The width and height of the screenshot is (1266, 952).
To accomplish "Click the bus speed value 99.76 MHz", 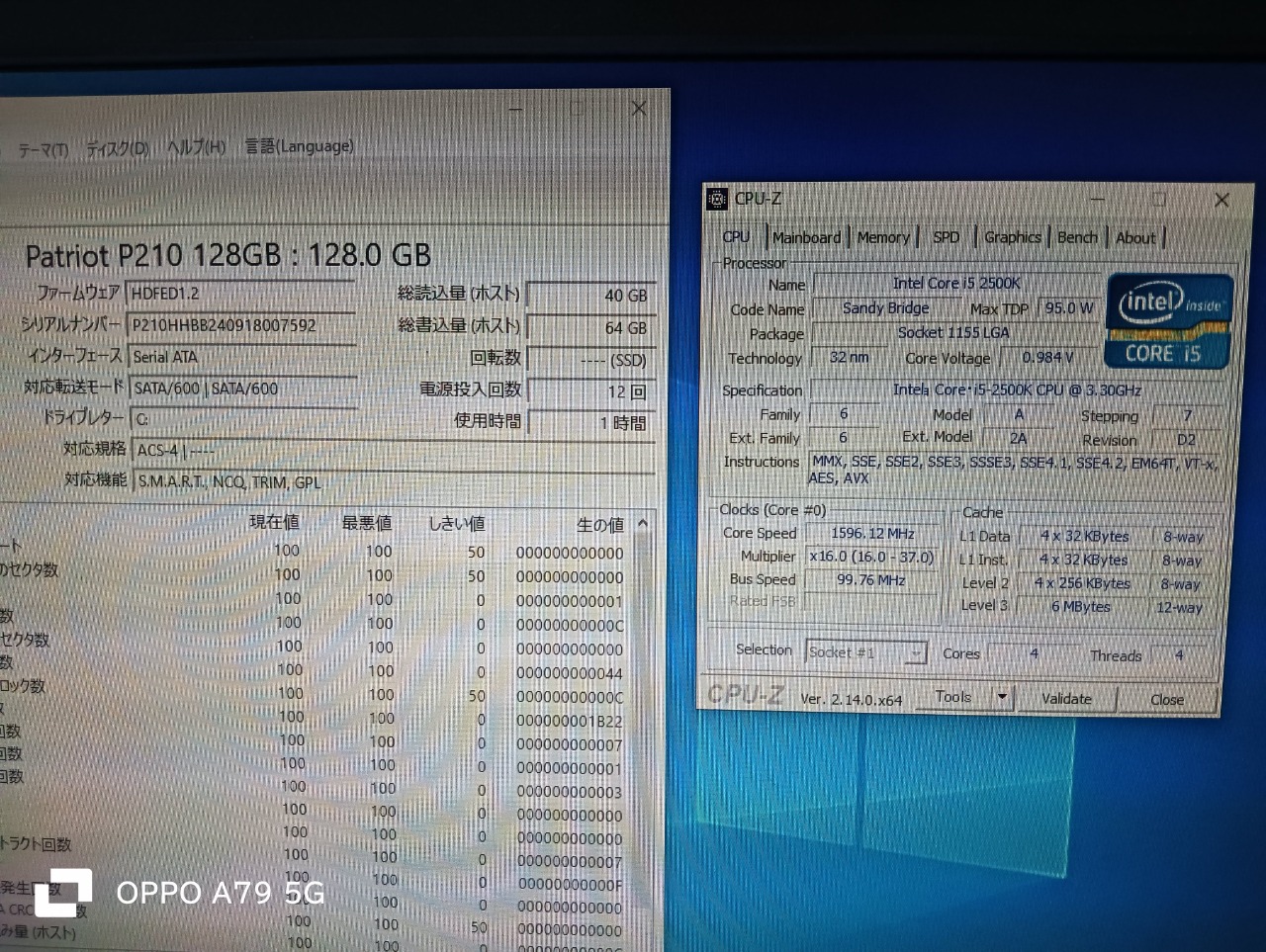I will [872, 580].
